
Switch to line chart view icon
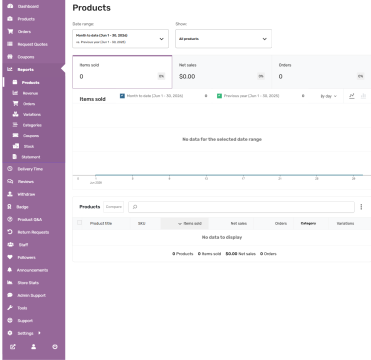click(x=352, y=96)
